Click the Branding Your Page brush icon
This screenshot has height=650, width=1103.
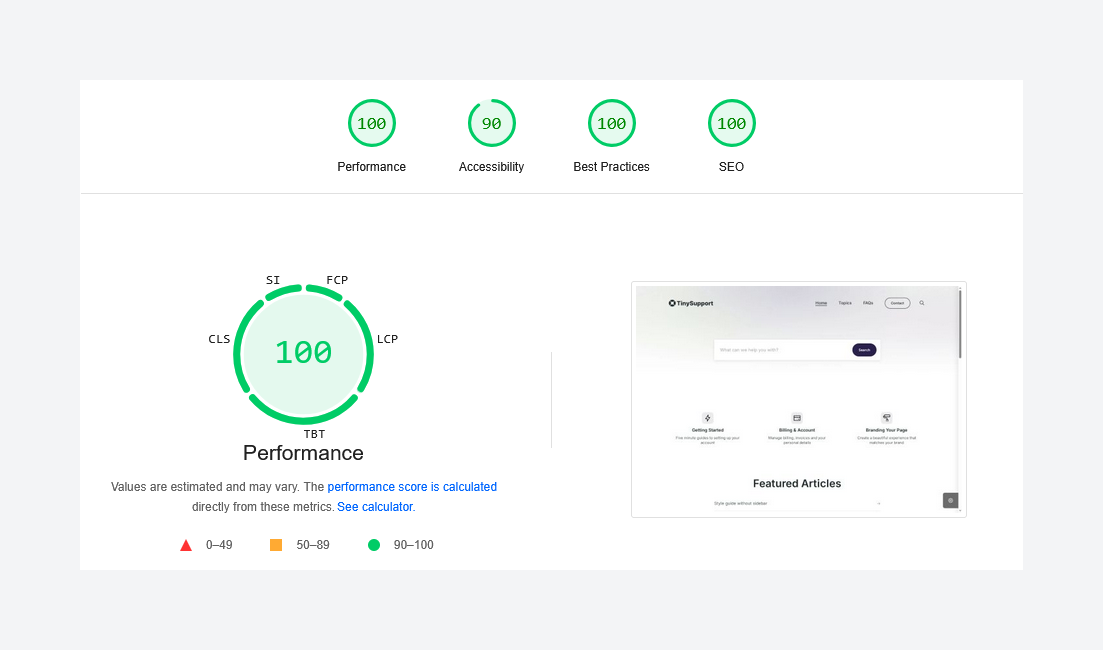click(x=886, y=417)
